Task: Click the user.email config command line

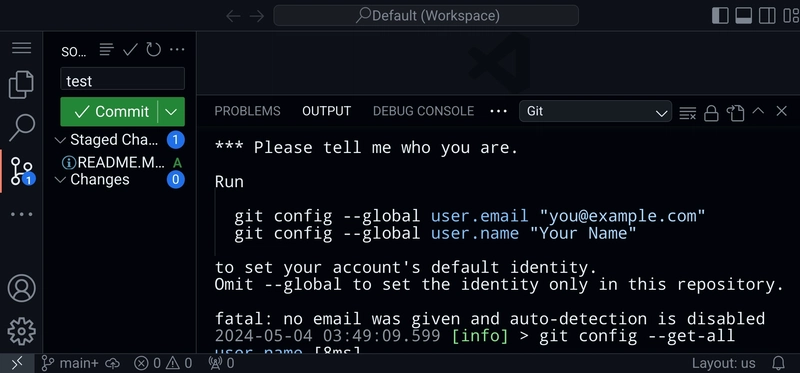Action: pos(469,216)
